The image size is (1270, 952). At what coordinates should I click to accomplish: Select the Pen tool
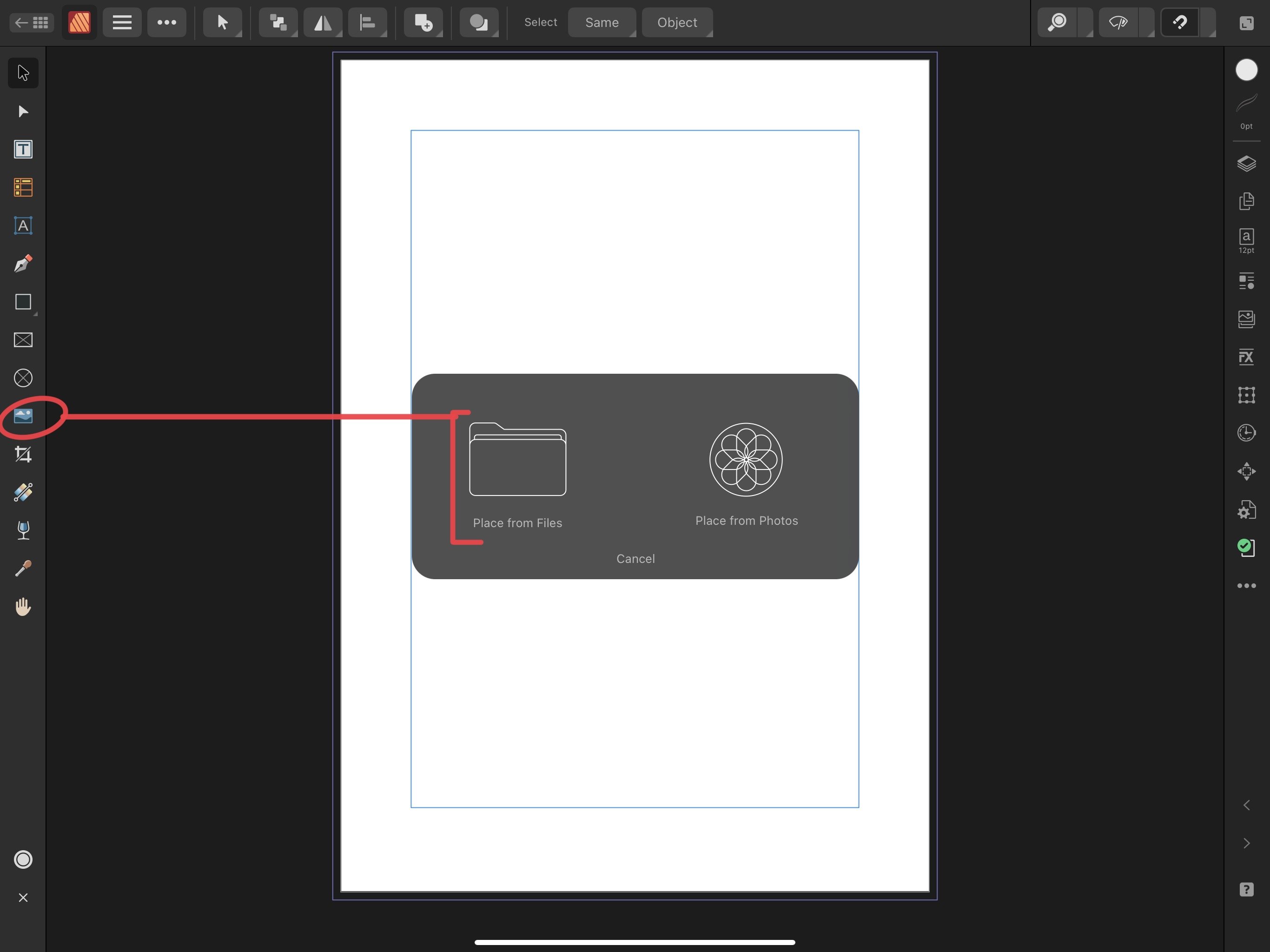click(x=23, y=264)
